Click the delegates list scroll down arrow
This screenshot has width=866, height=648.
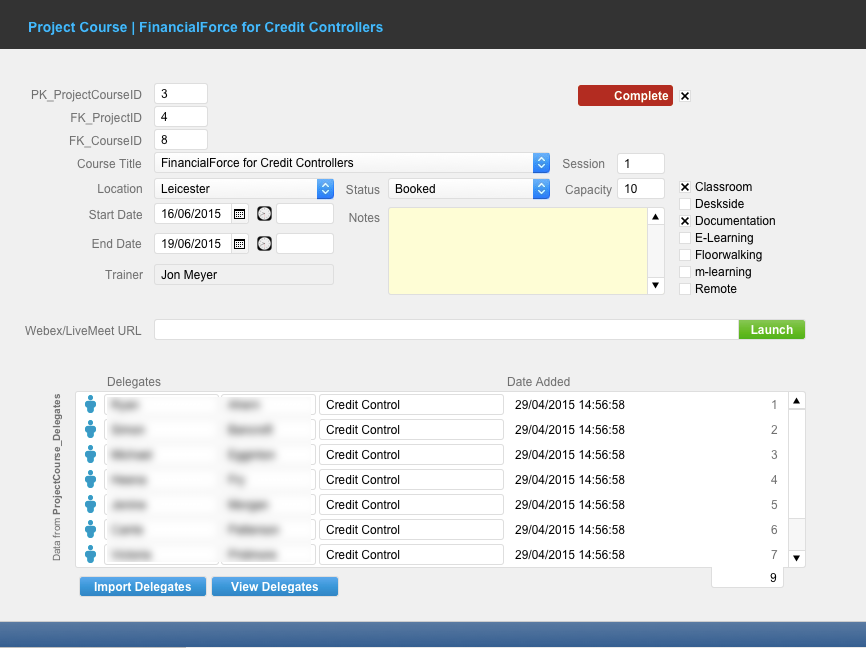[796, 558]
